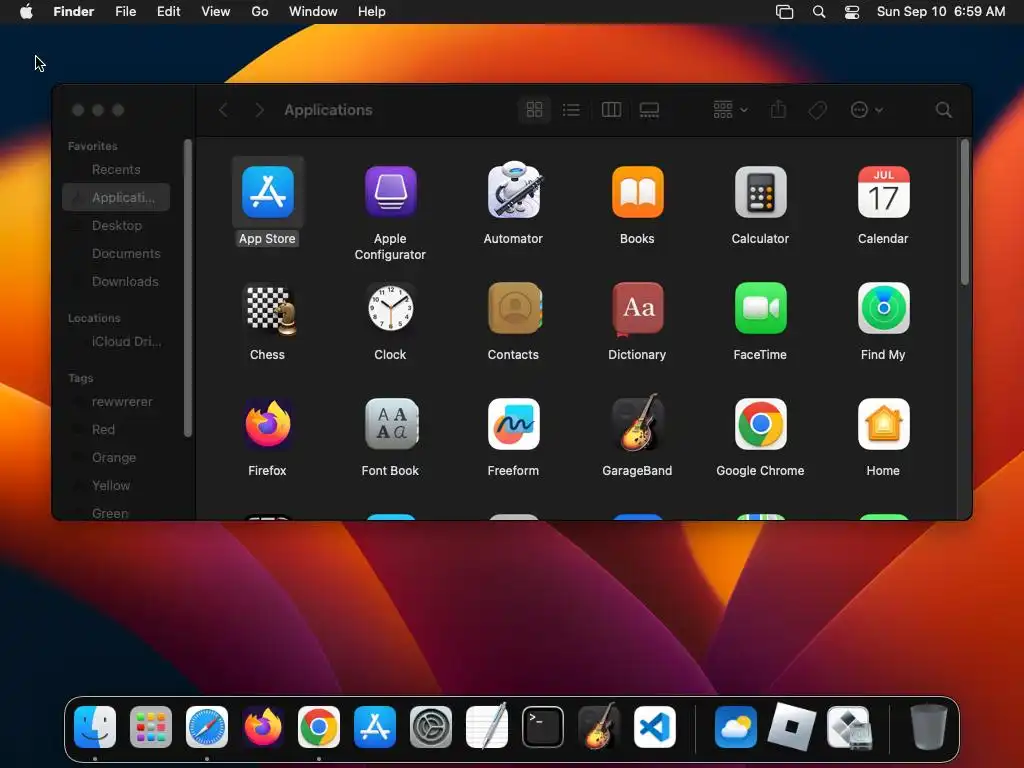Image resolution: width=1024 pixels, height=768 pixels.
Task: Select the Books app icon
Action: click(637, 192)
